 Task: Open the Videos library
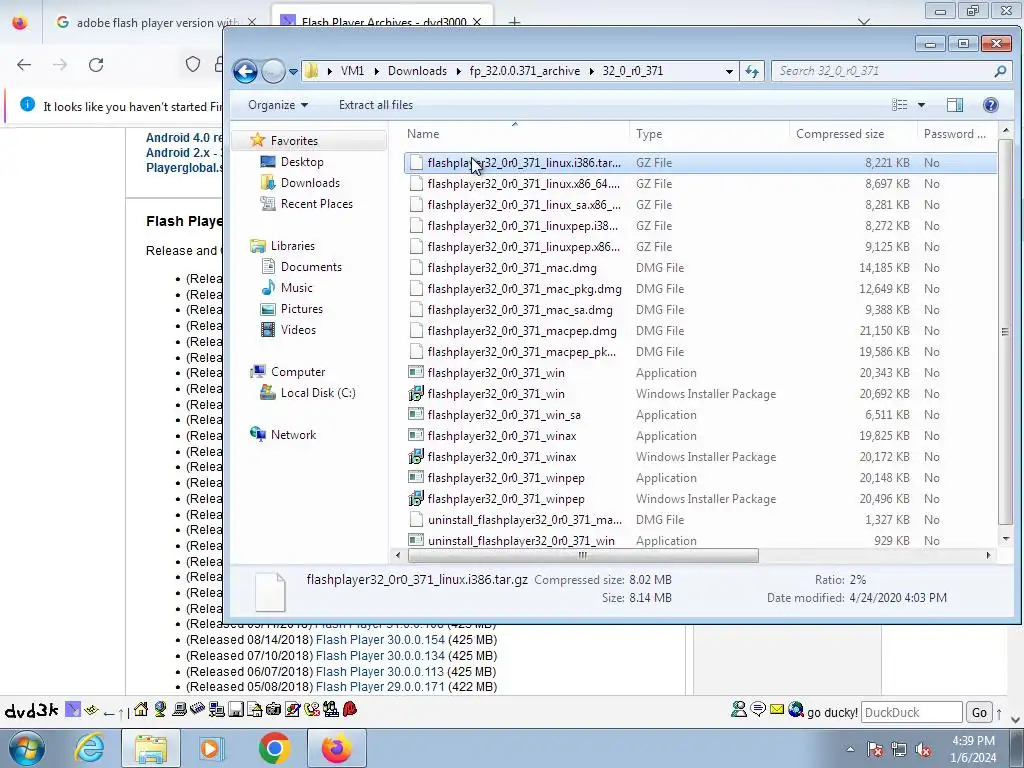298,330
